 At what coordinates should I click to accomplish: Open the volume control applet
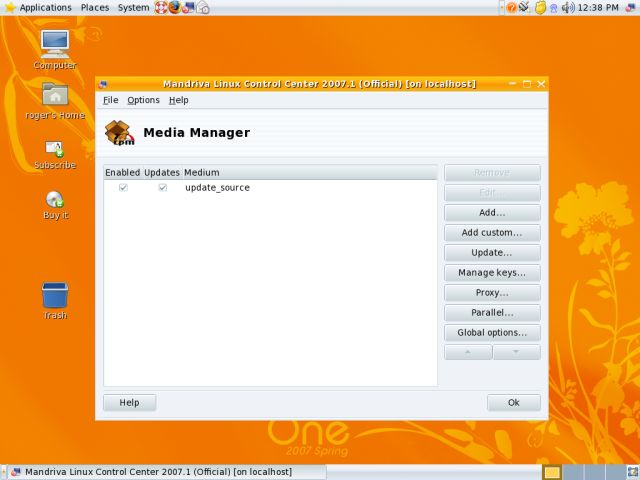568,7
